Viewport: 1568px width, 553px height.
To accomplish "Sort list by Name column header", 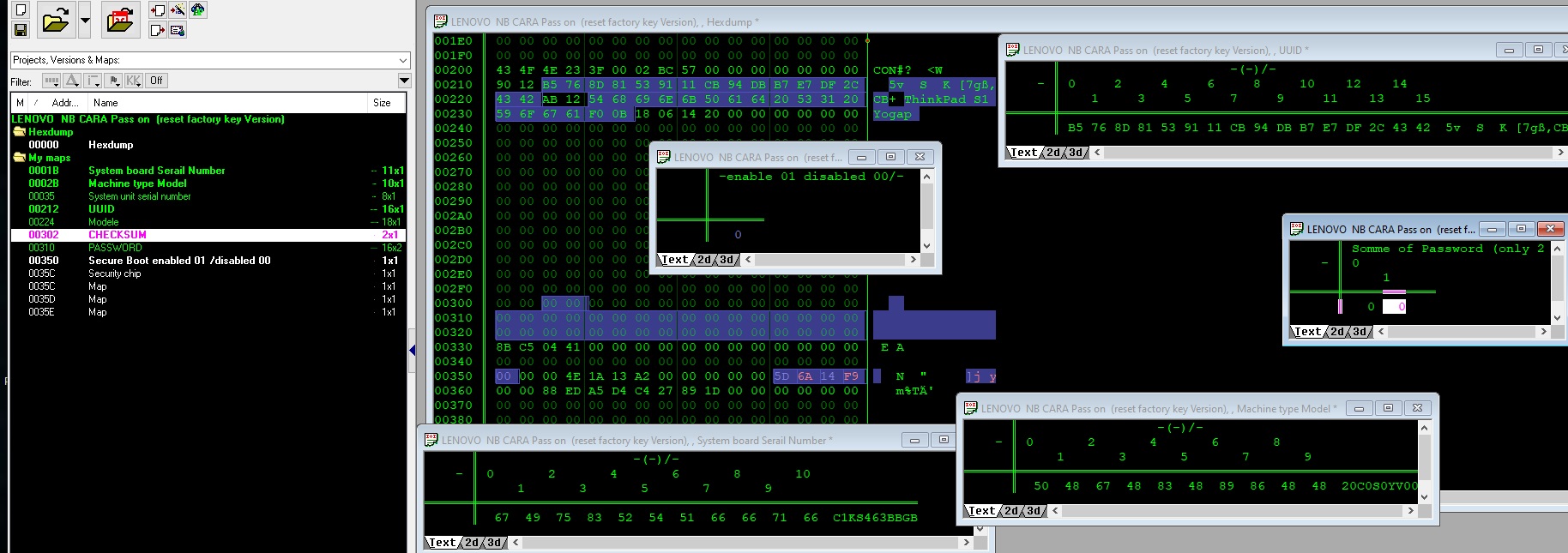I will tap(106, 103).
